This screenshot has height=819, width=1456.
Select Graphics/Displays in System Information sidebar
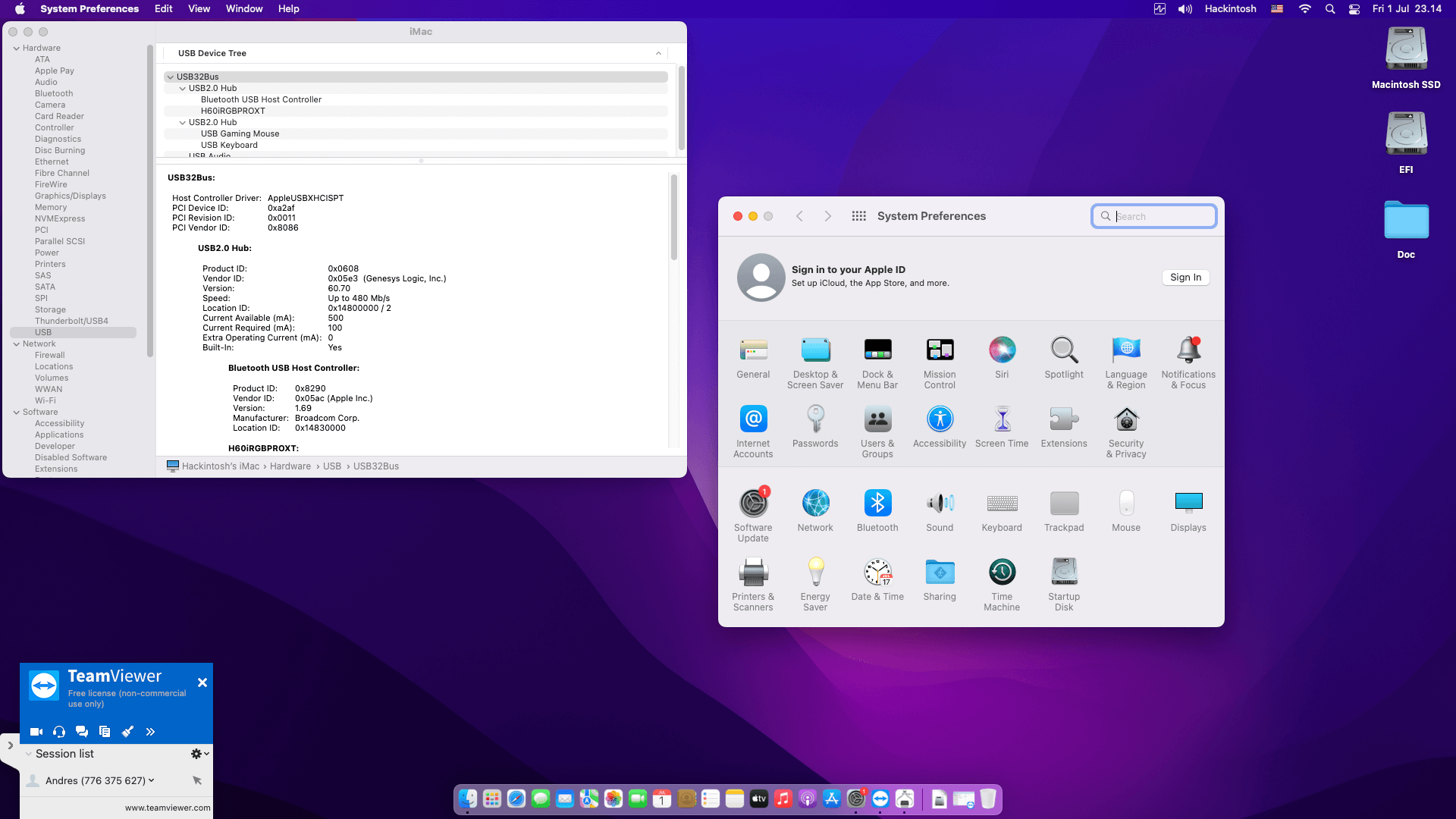pyautogui.click(x=71, y=196)
